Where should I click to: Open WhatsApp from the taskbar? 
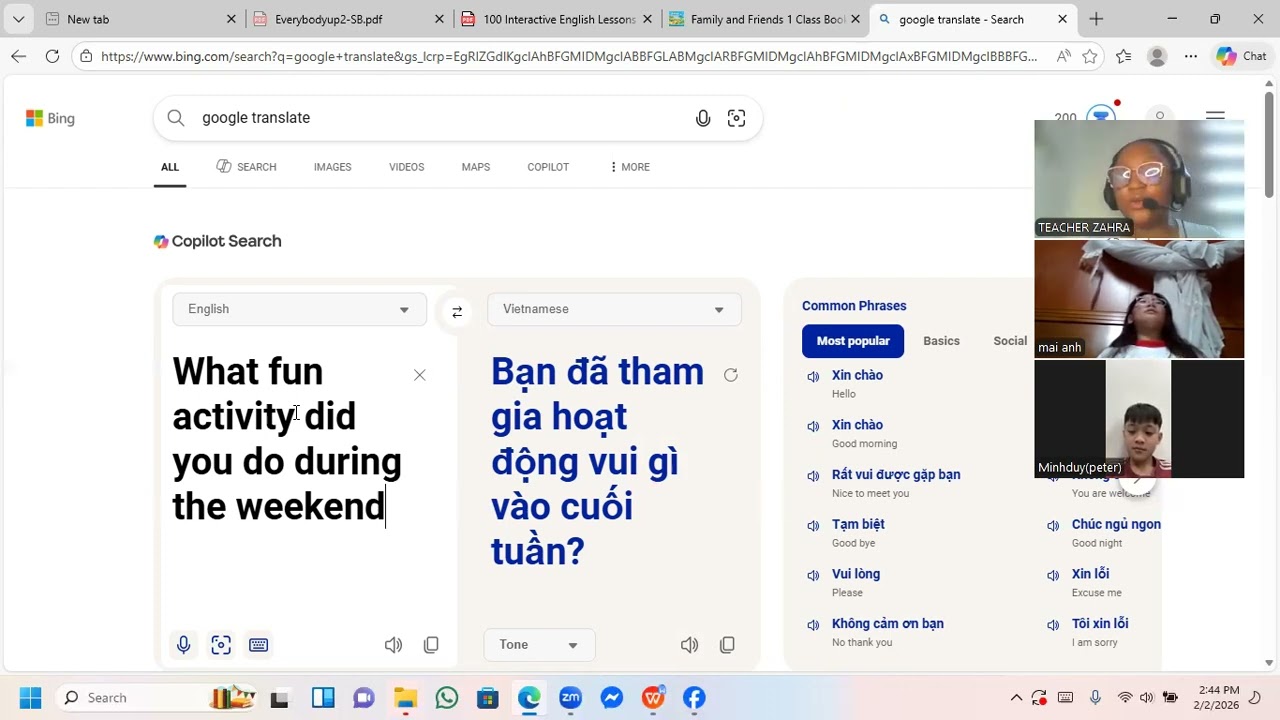pyautogui.click(x=447, y=698)
